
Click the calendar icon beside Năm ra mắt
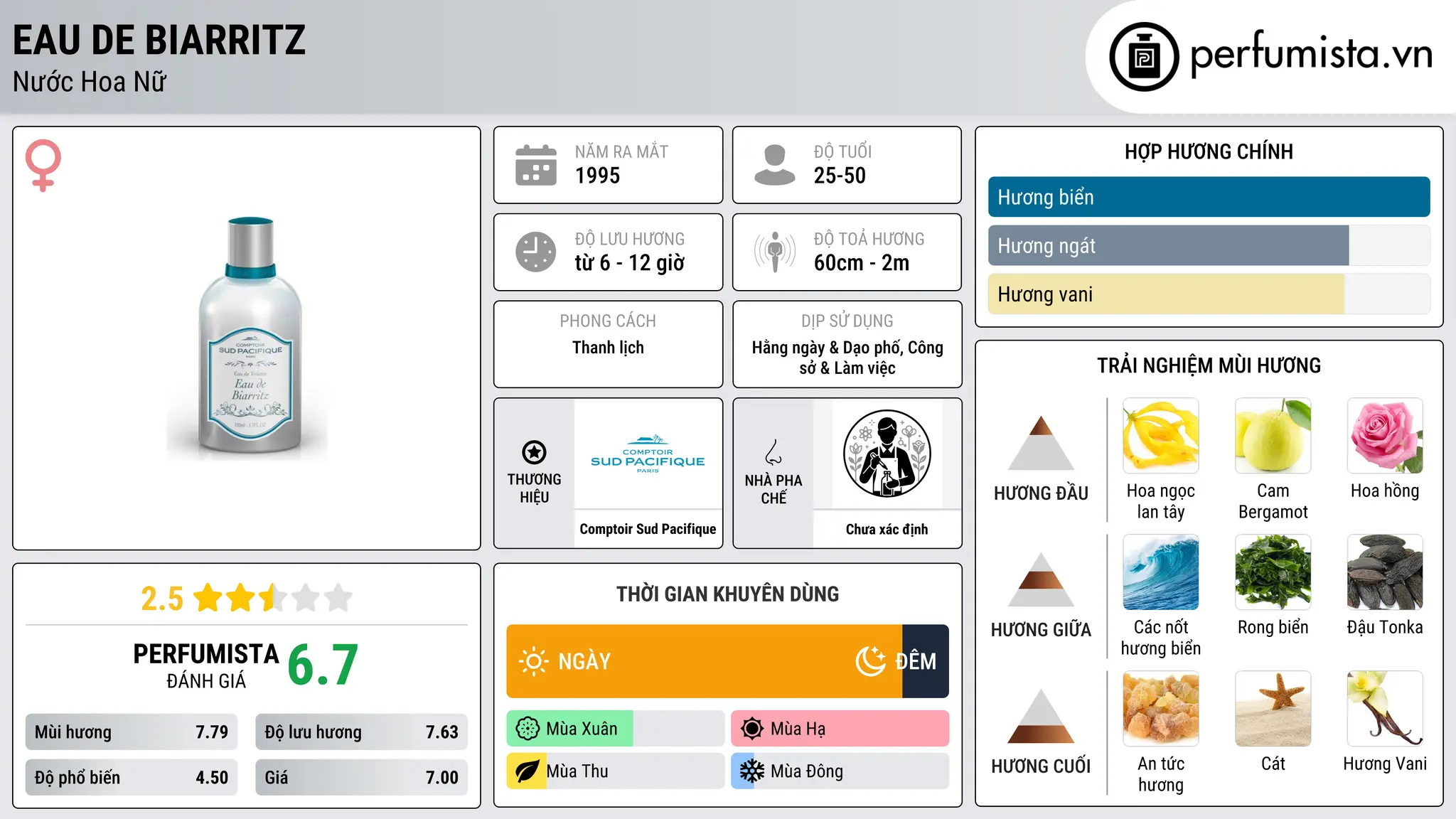[536, 165]
